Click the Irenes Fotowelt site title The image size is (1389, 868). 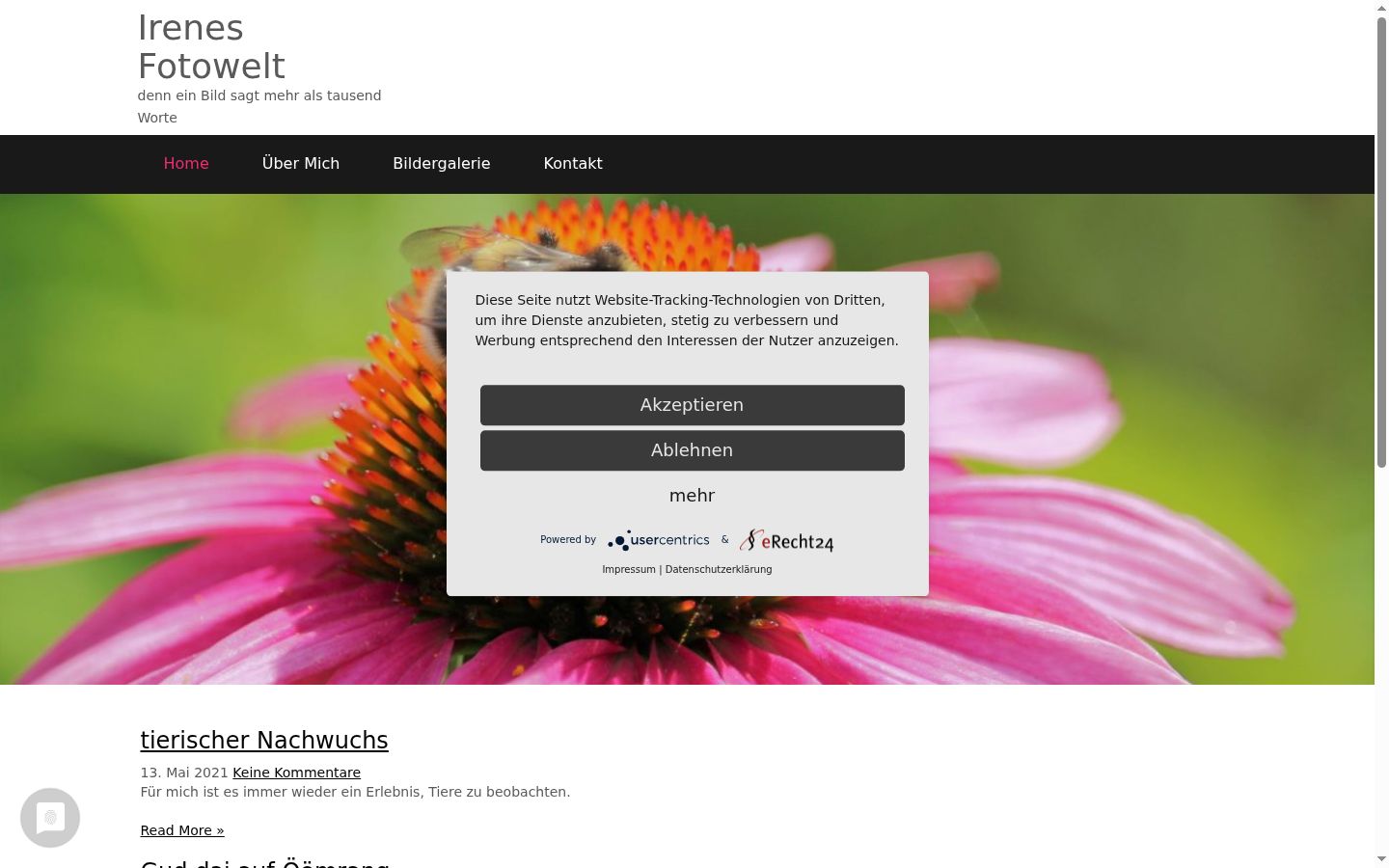click(212, 47)
